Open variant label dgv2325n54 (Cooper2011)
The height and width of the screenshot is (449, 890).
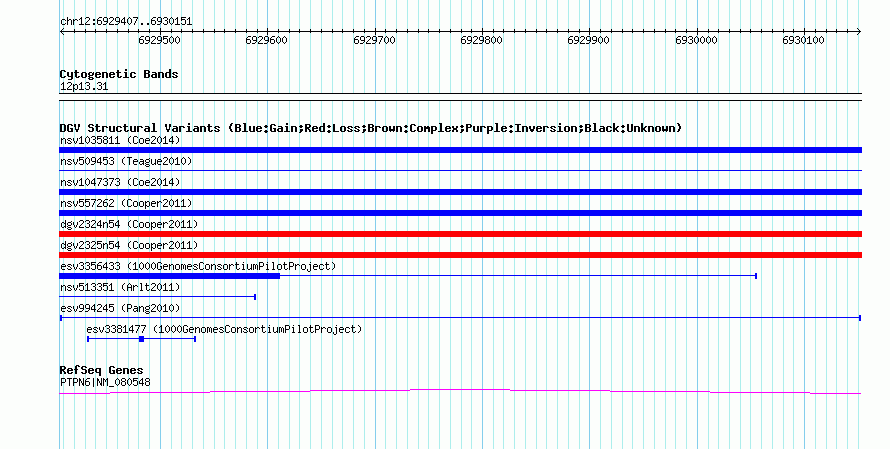tap(129, 245)
